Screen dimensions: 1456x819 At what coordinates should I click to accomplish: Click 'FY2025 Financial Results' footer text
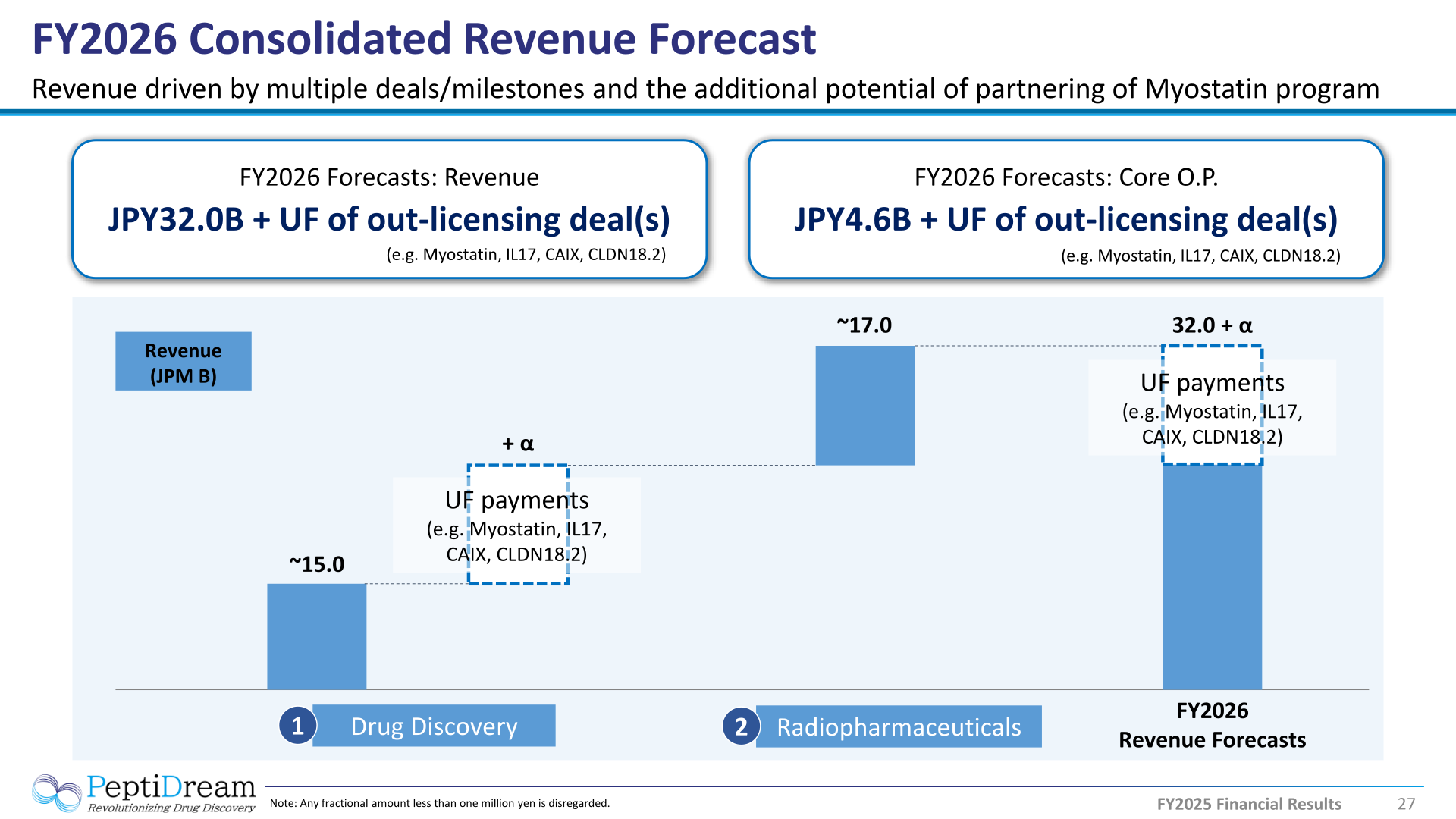point(1249,804)
